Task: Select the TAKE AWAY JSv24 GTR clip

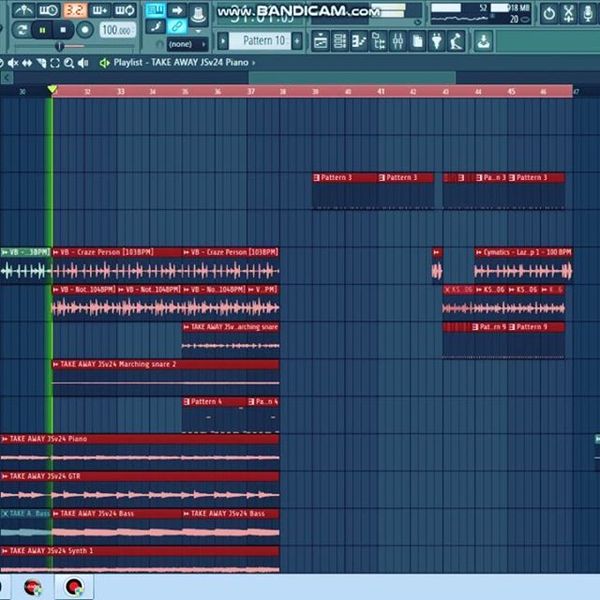Action: coord(140,489)
